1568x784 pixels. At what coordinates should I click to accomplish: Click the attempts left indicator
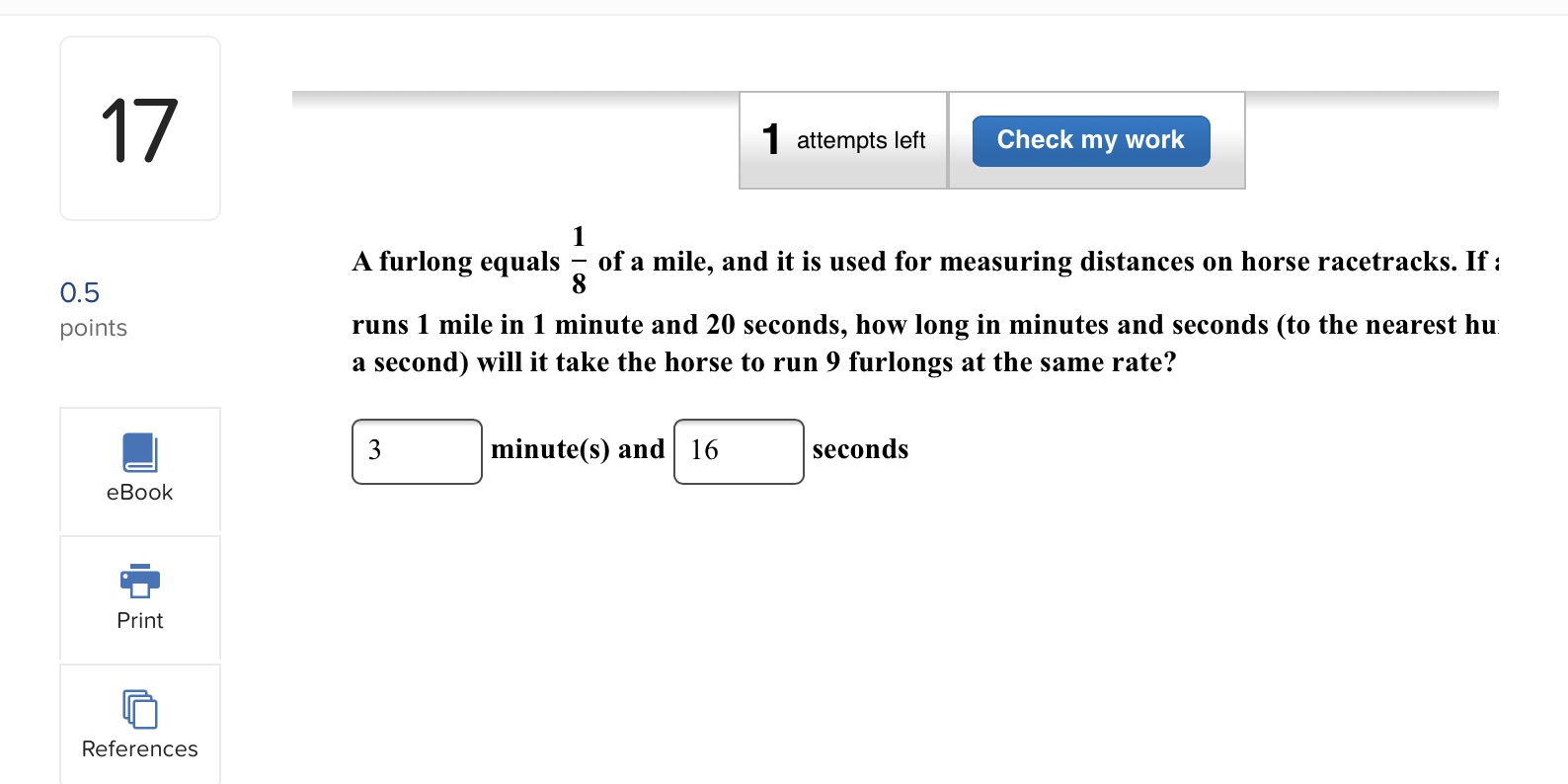[860, 140]
